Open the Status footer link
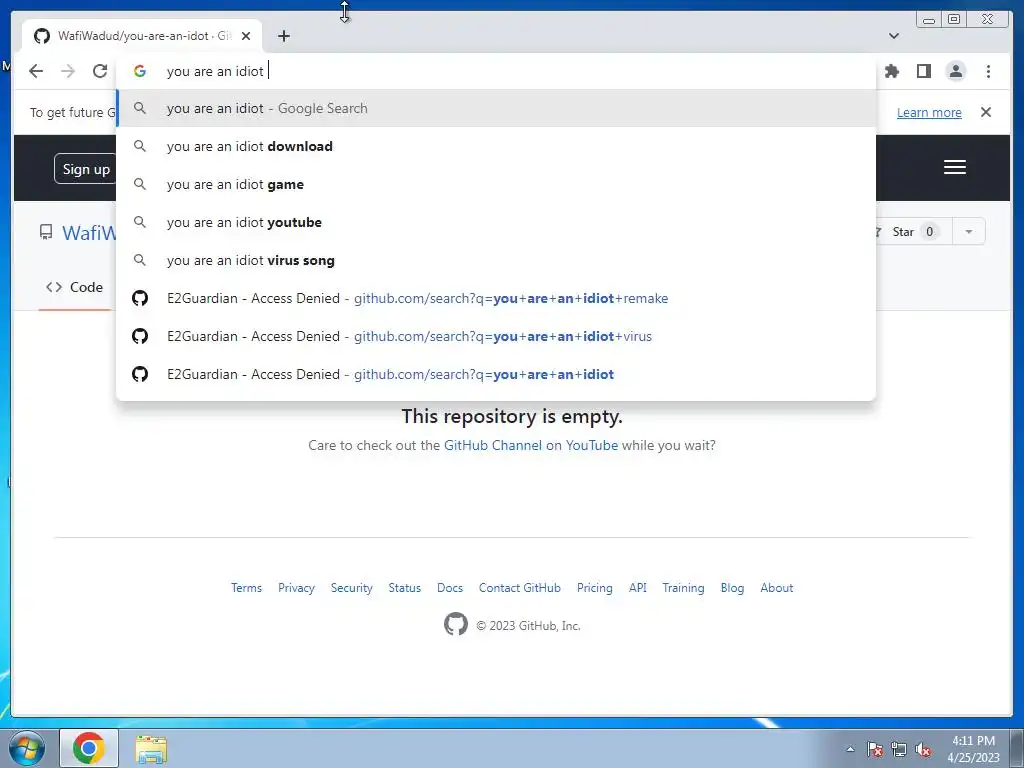 [x=405, y=588]
